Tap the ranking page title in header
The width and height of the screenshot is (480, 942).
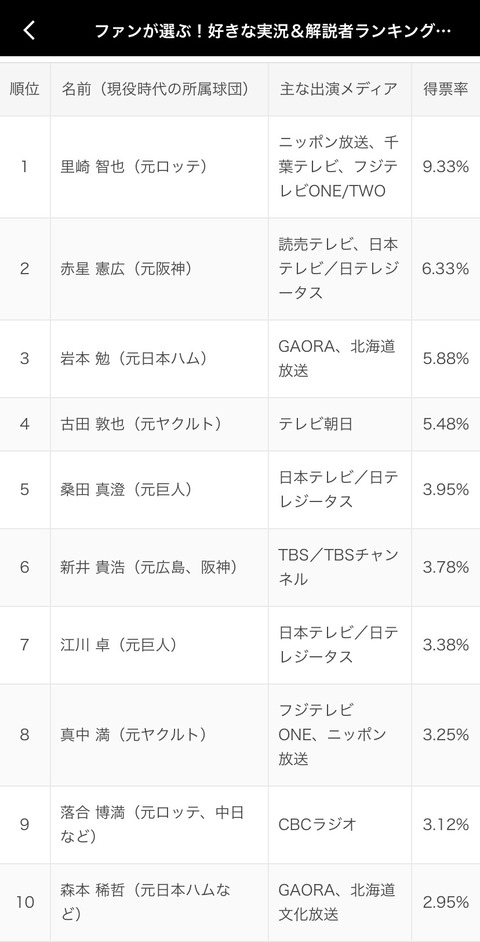(273, 31)
